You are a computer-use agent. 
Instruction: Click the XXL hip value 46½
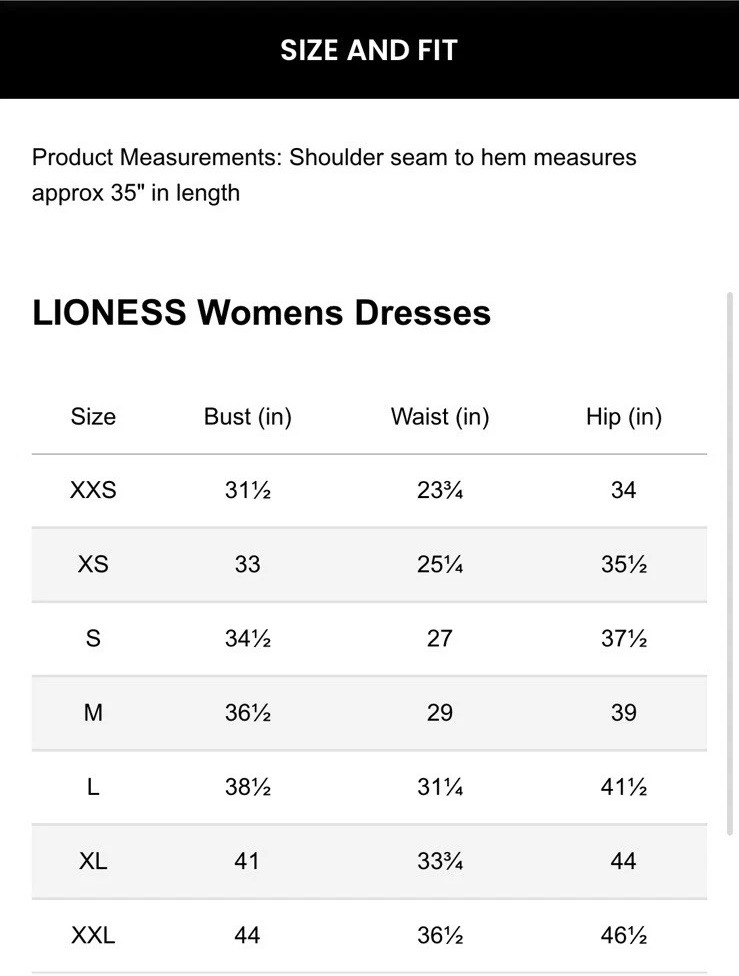tap(624, 936)
